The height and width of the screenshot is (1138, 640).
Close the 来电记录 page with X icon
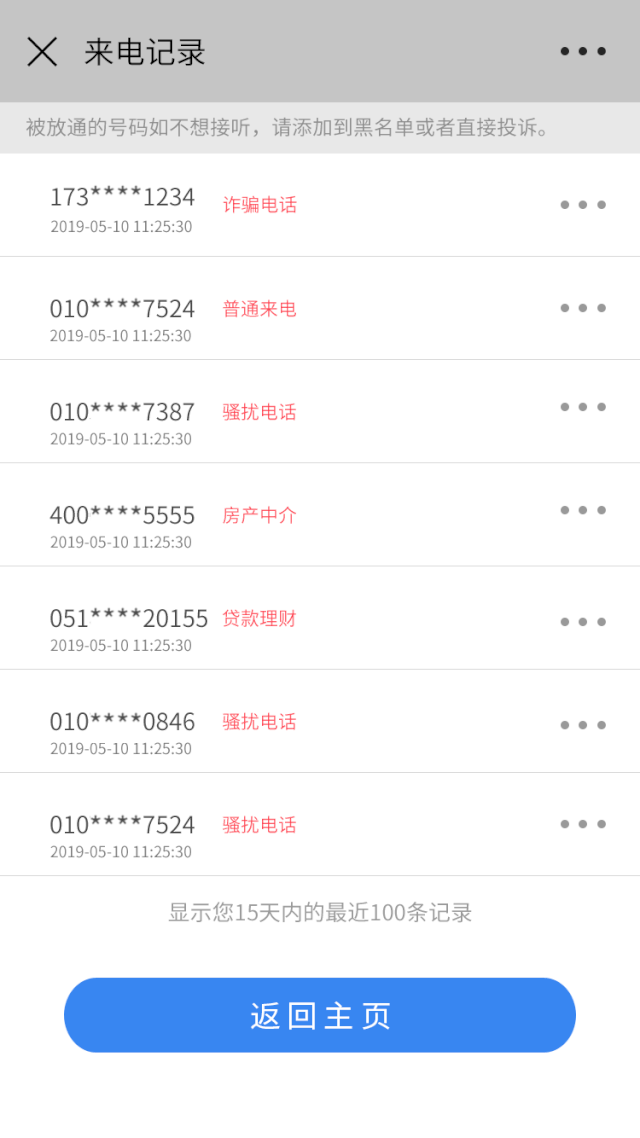(42, 52)
